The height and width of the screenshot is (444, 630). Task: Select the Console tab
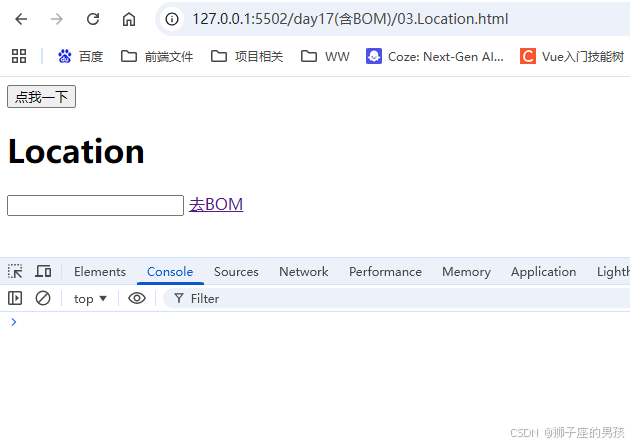[170, 272]
